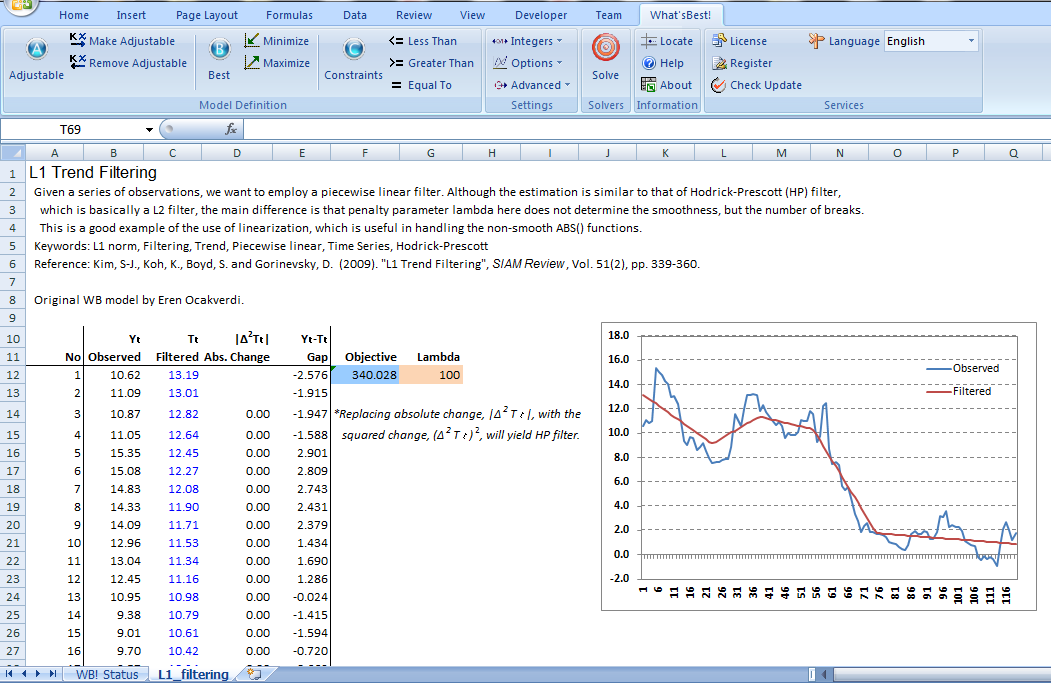Open the License dialog
Viewport: 1051px width, 683px height.
pos(738,41)
